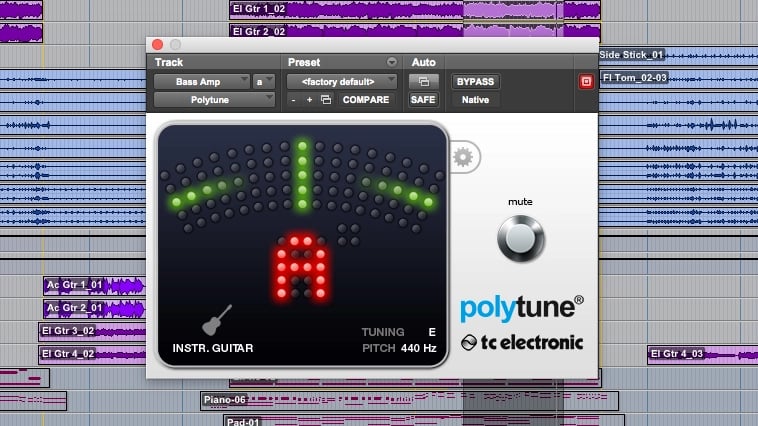Select previous preset with minus button

pos(293,100)
